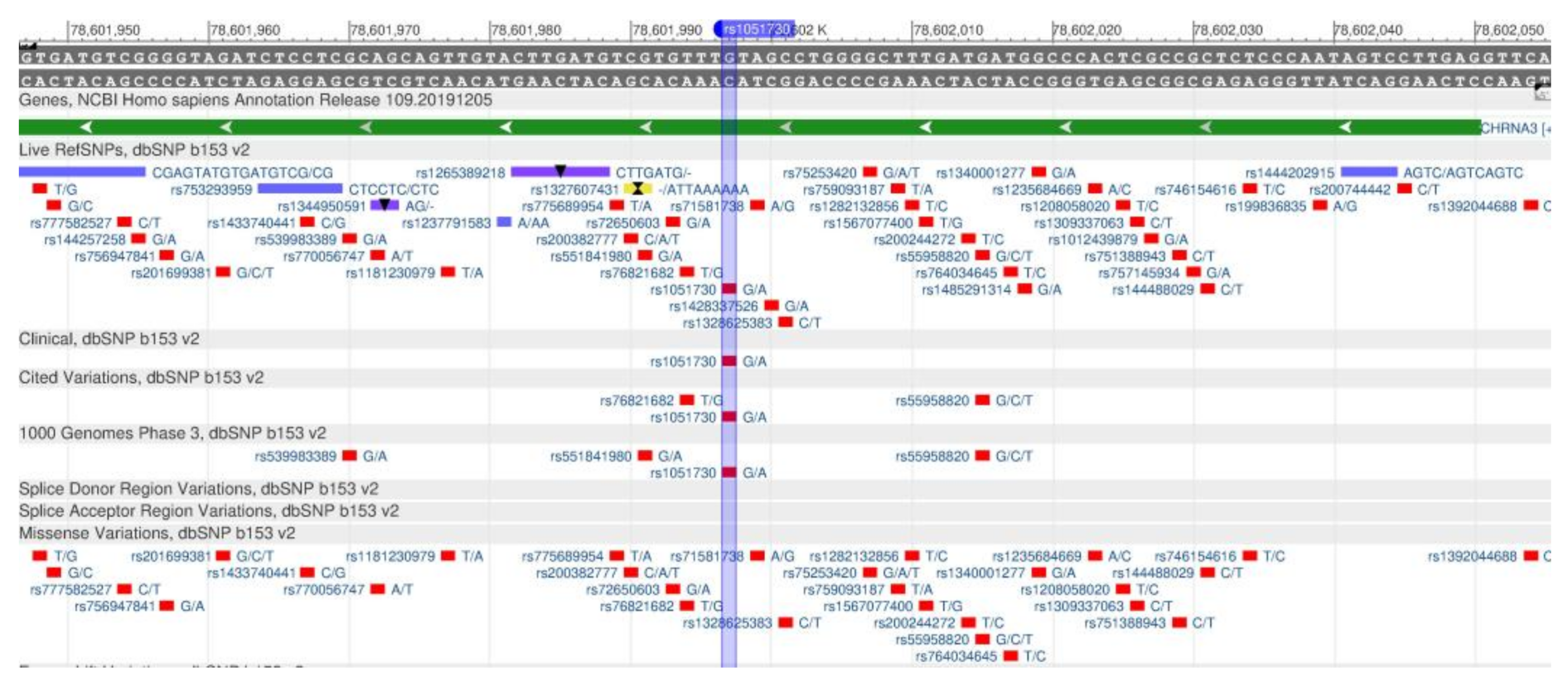Click rs1051730 in the 1000 Genomes track
Viewport: 1568px width, 686px height.
point(683,473)
